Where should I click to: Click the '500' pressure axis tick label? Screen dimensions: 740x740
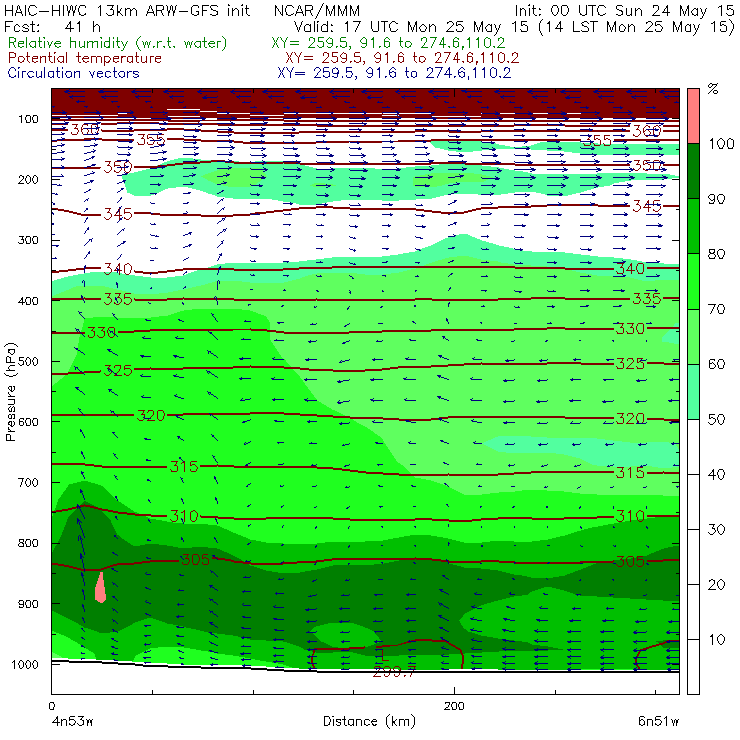(28, 362)
